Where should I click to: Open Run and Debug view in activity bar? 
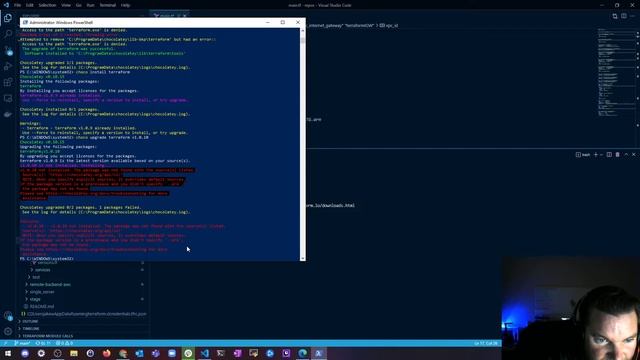tap(8, 66)
